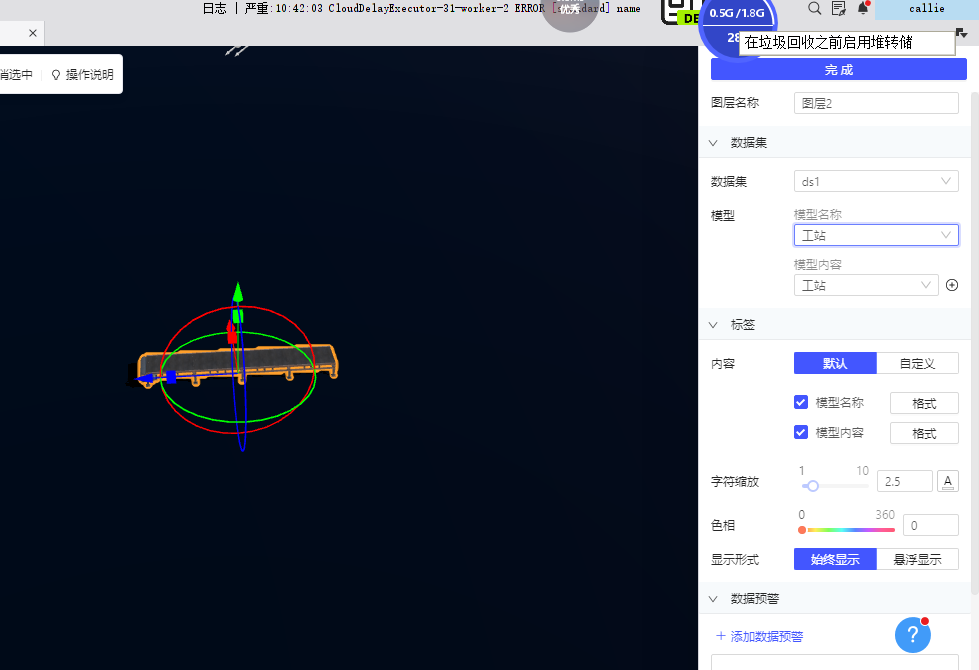Screen dimensions: 979x670
Task: Open the notifications bell
Action: [x=863, y=7]
